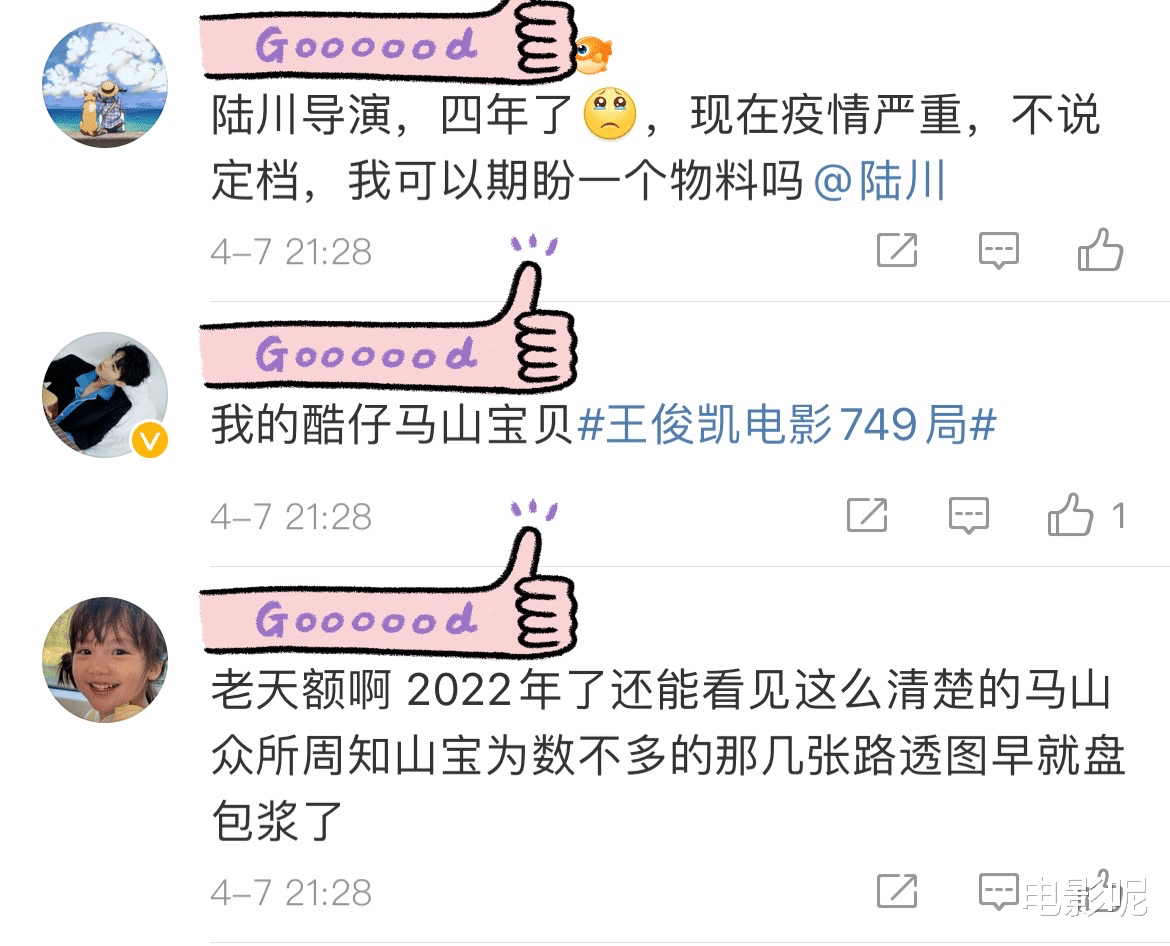The width and height of the screenshot is (1170, 946).
Task: Reply to the 老天额啊 2022年 comment
Action: pos(998,892)
